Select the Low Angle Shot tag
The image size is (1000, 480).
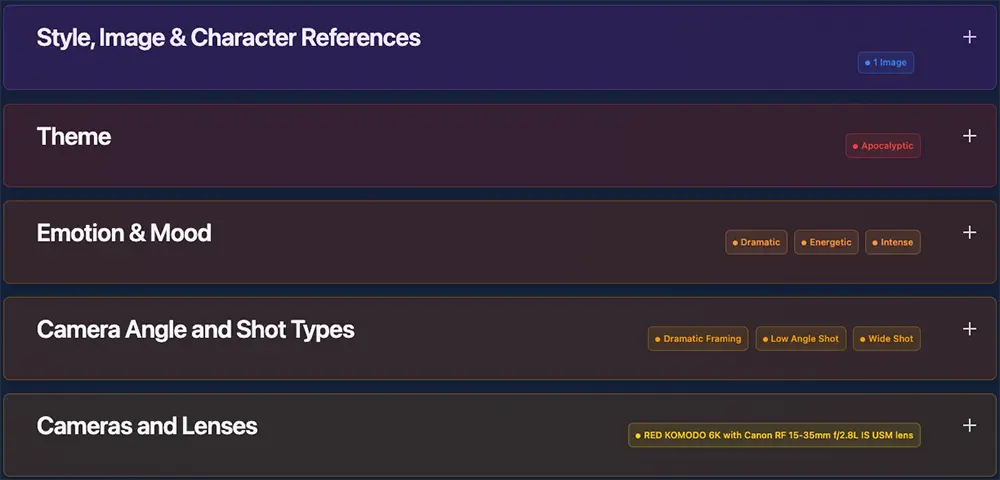(800, 339)
